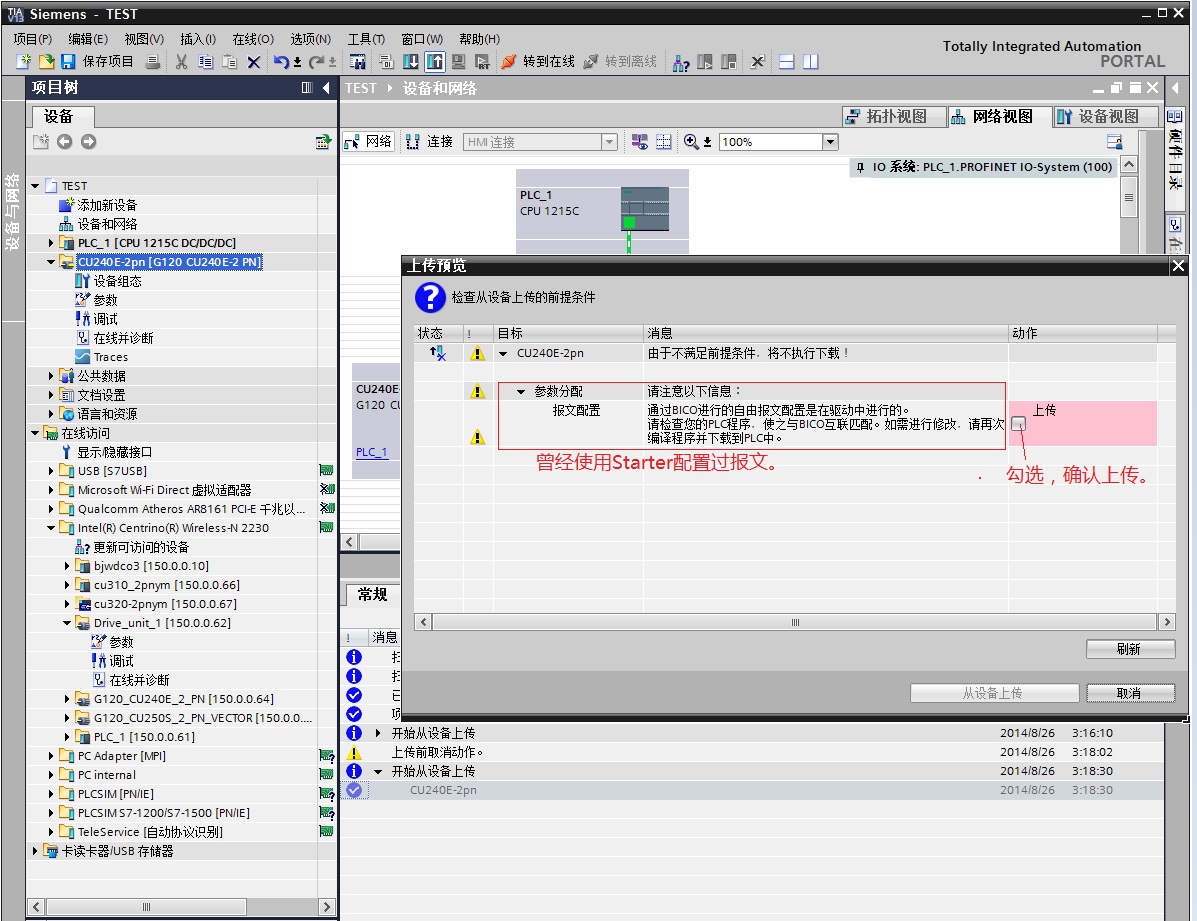Switch to 设备视图 tab
Screen dimensions: 1197x921
pyautogui.click(x=1105, y=116)
